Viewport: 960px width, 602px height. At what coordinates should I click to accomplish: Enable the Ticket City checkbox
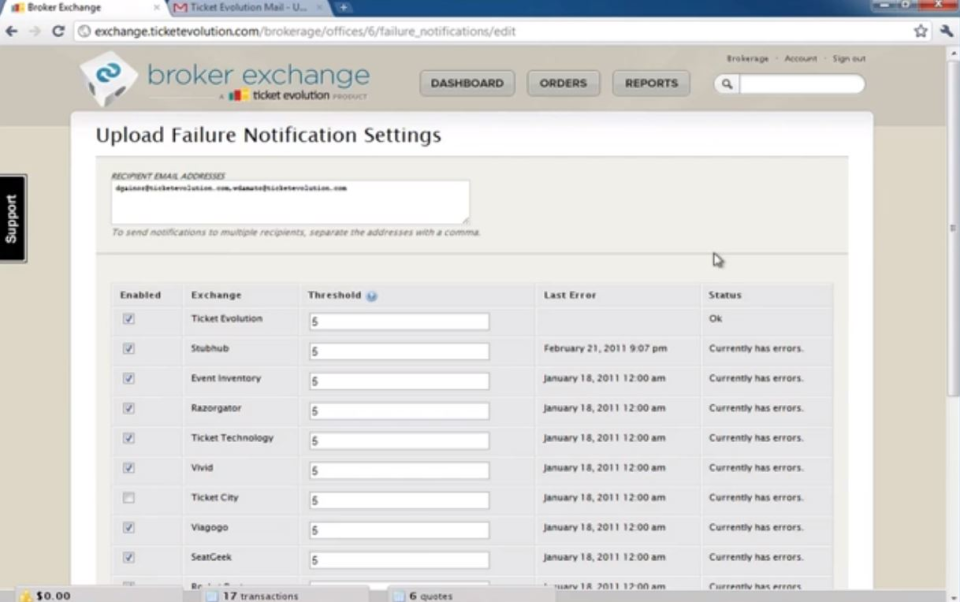(x=128, y=497)
